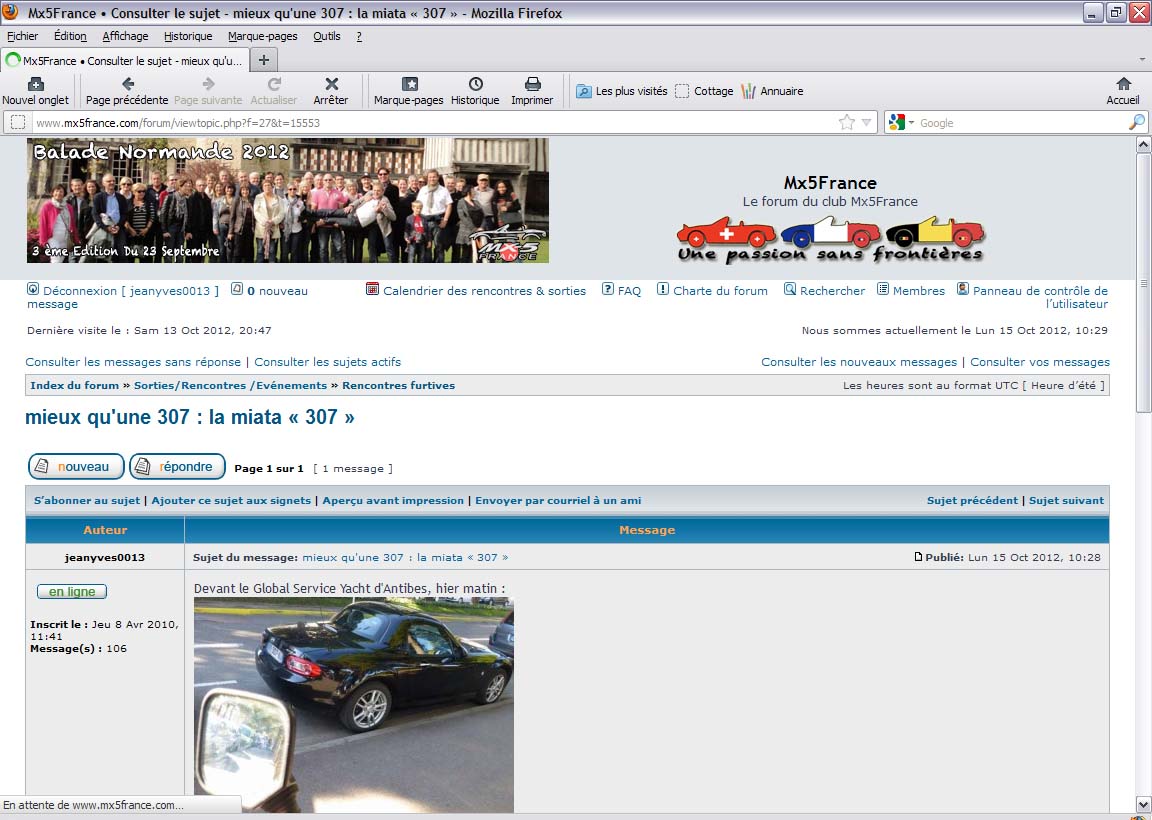Click the Imprimer printer icon
1152x820 pixels.
tap(532, 85)
